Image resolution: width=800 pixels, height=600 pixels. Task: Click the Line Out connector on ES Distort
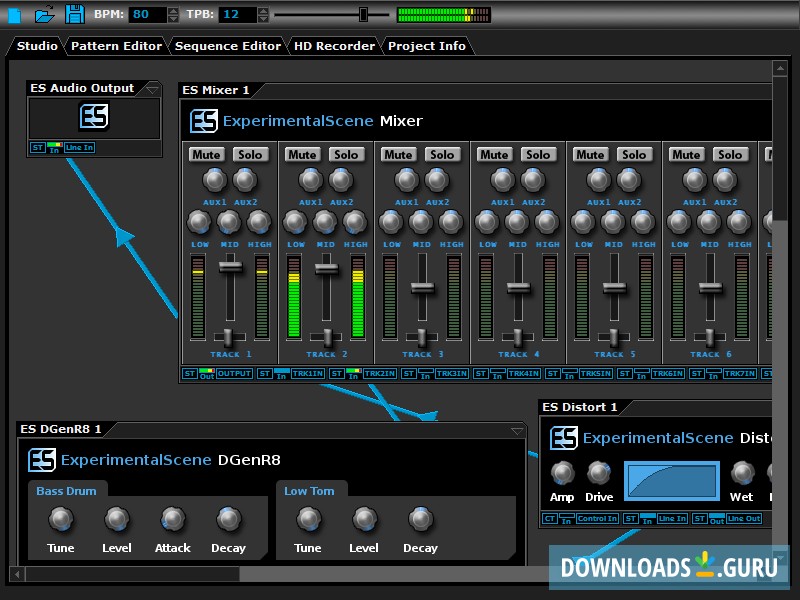click(742, 518)
